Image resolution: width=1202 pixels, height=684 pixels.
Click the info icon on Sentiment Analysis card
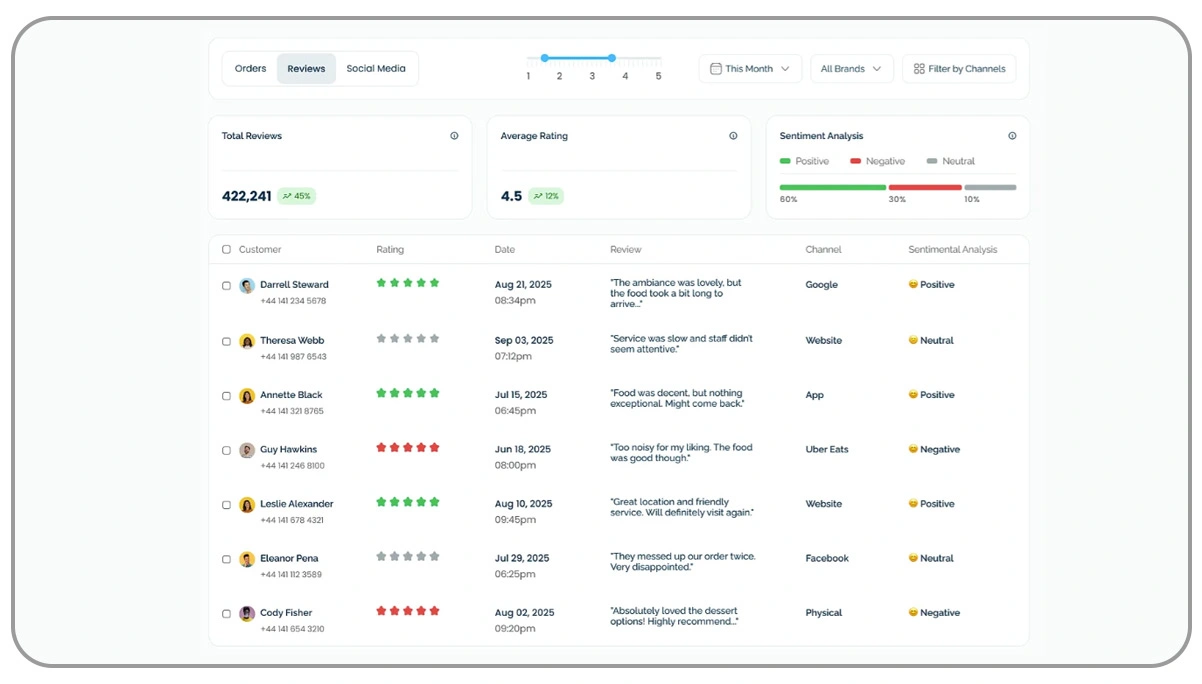(x=1012, y=136)
